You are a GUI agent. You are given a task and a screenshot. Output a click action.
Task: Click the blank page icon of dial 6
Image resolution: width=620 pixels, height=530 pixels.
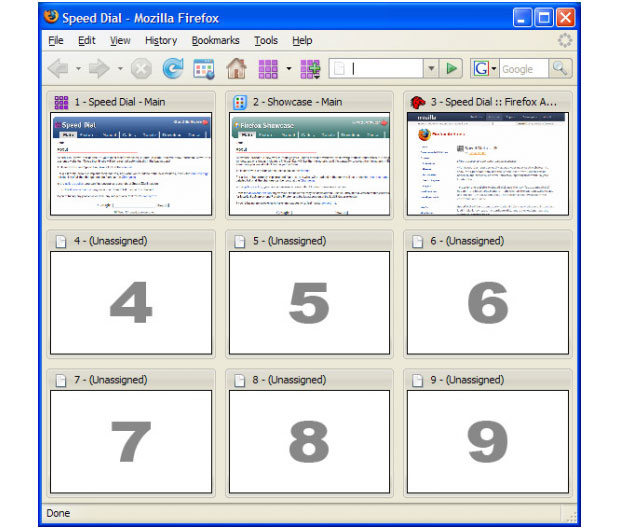[418, 241]
